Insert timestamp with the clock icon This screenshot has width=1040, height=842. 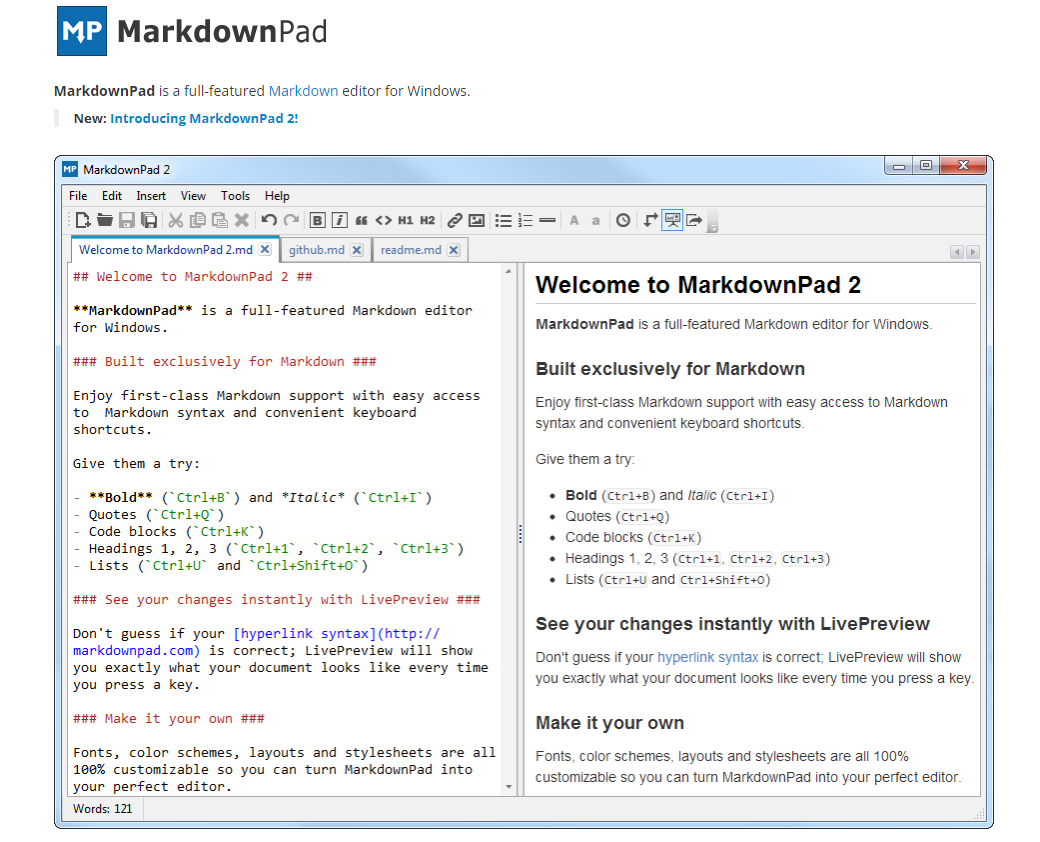pyautogui.click(x=623, y=220)
